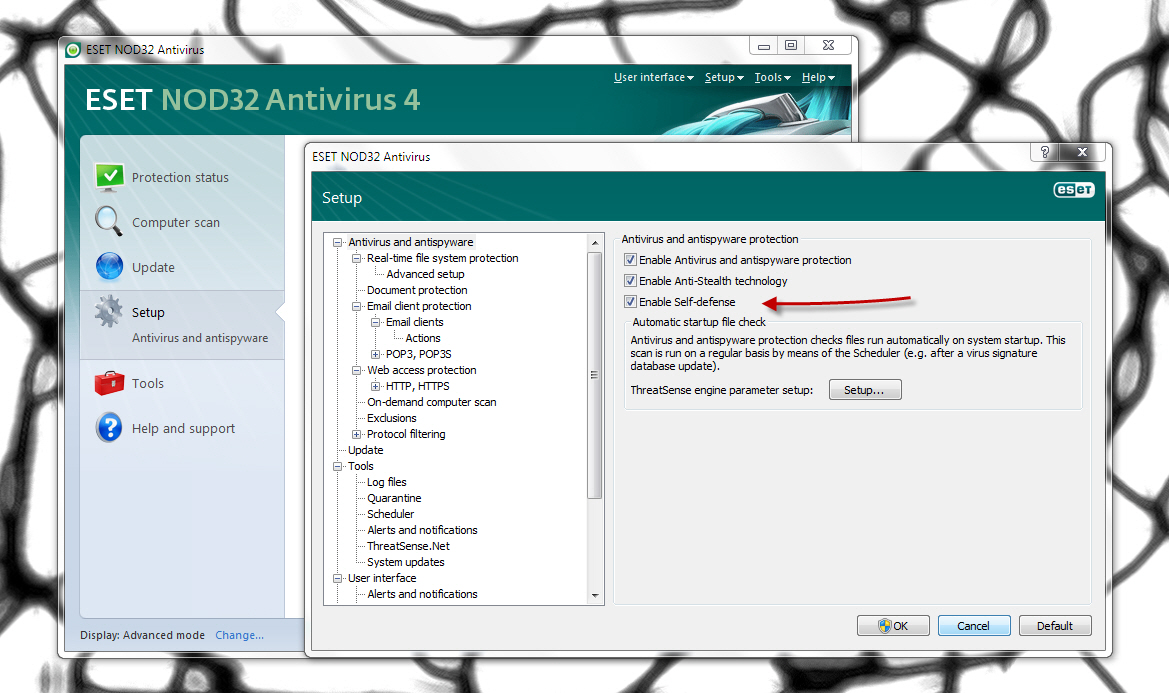Select System updates tree item
The image size is (1169, 693).
(x=405, y=563)
